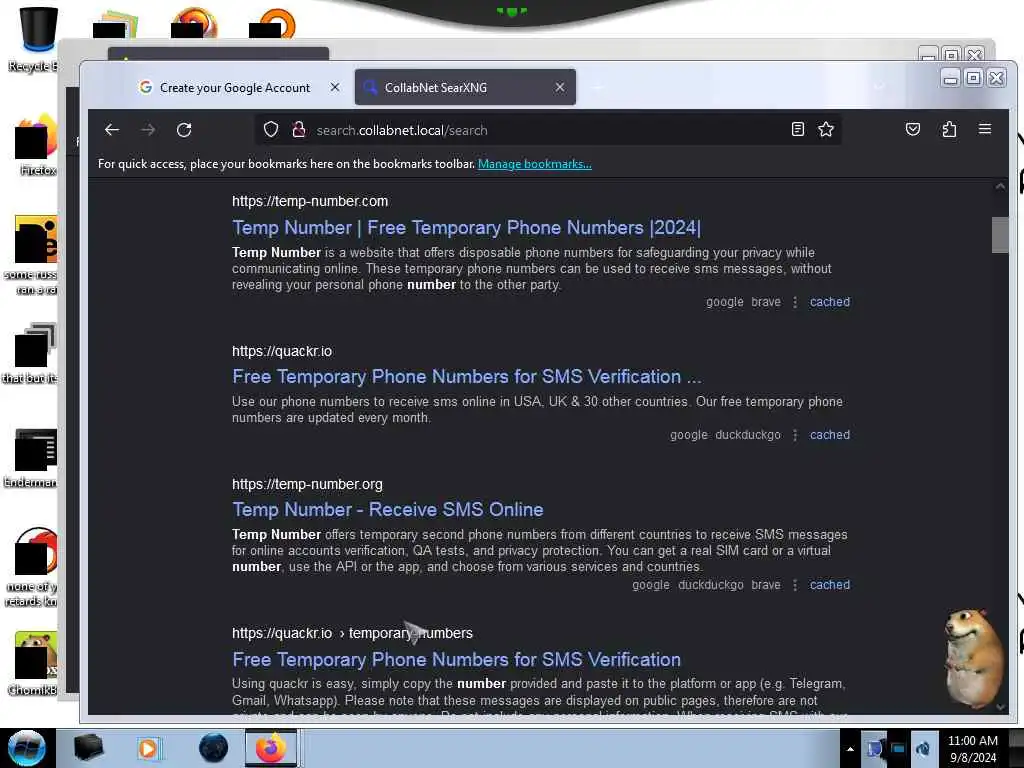1024x768 pixels.
Task: Open cached link for temp-number.org result
Action: (x=830, y=584)
